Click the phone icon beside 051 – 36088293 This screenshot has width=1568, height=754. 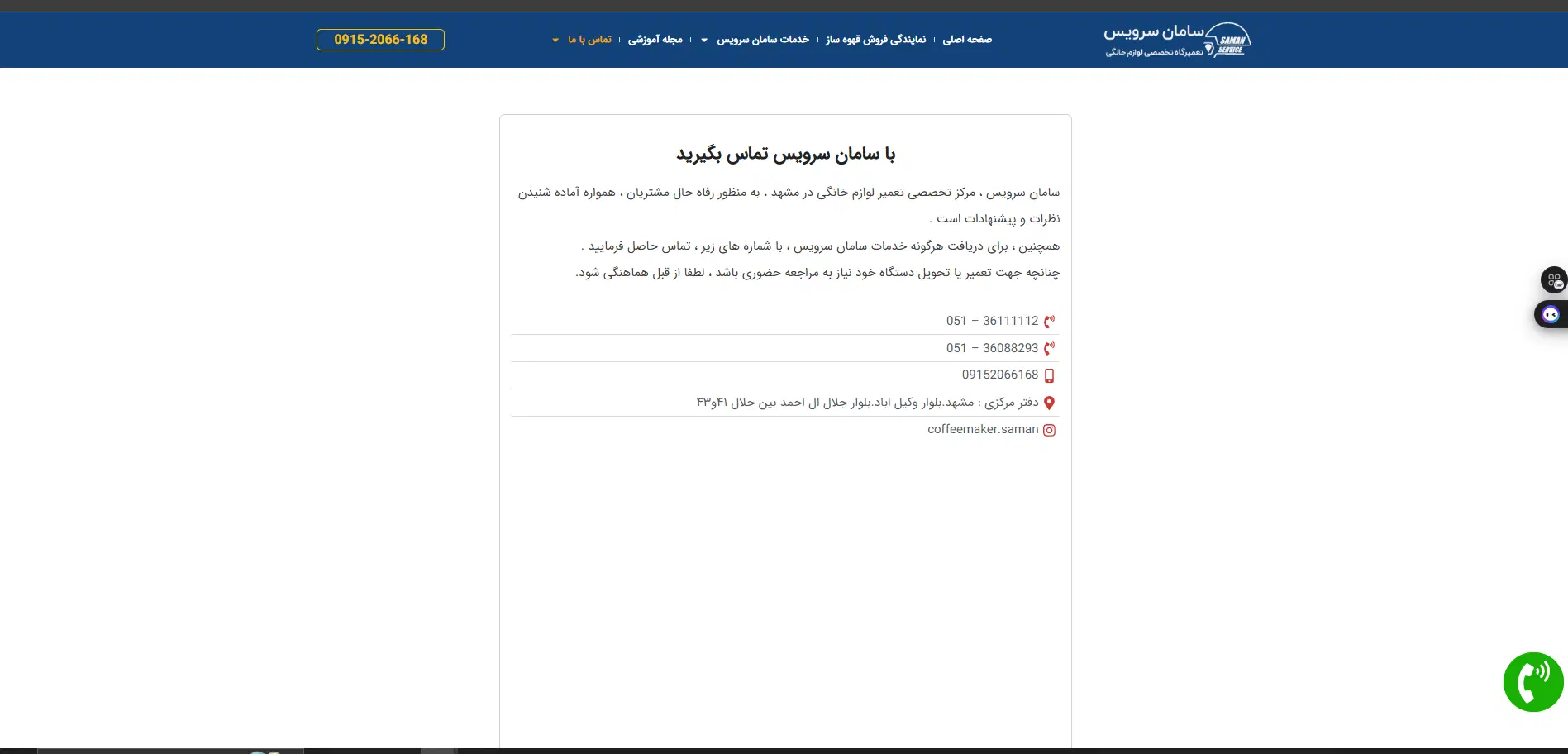[x=1049, y=349]
